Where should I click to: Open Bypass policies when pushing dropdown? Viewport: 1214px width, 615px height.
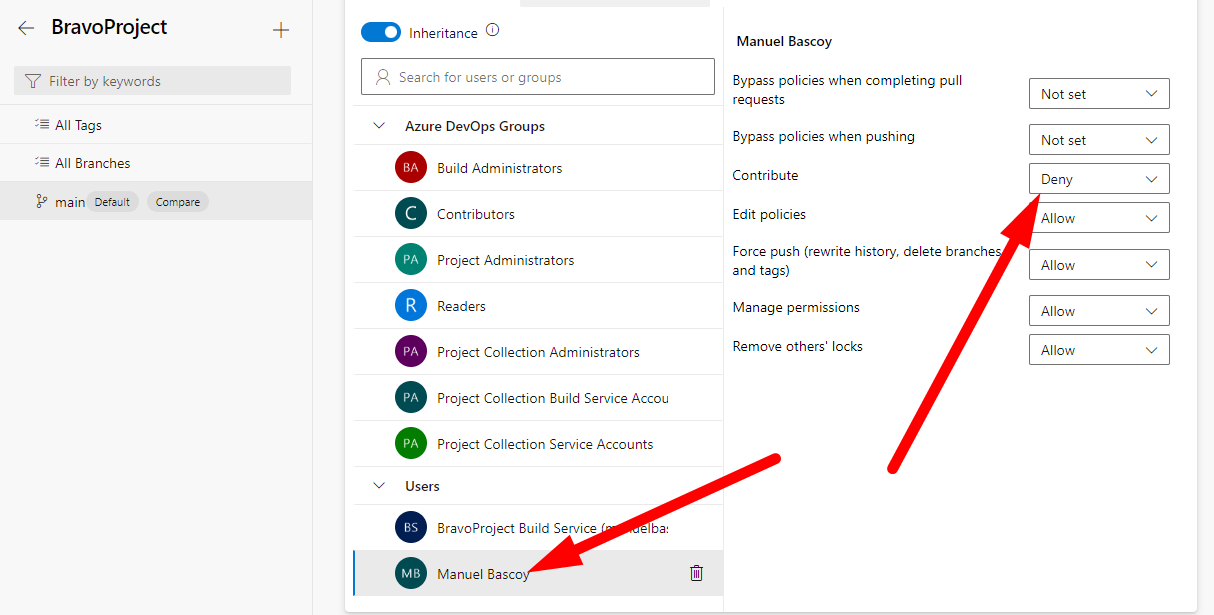pyautogui.click(x=1098, y=140)
